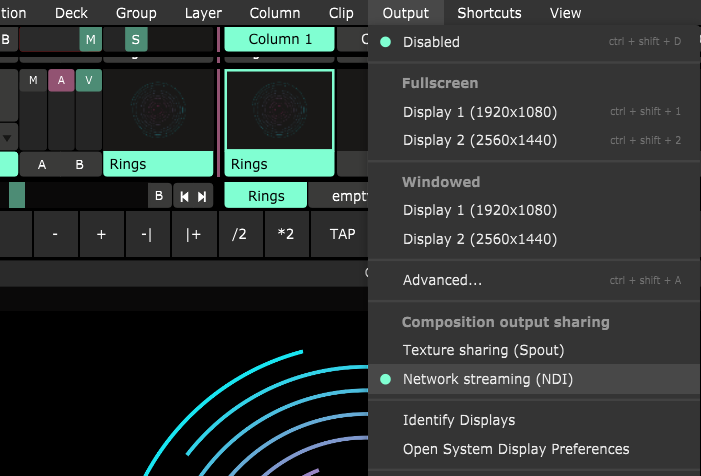The width and height of the screenshot is (701, 476).
Task: Increase BPM with plus button
Action: pos(101,234)
